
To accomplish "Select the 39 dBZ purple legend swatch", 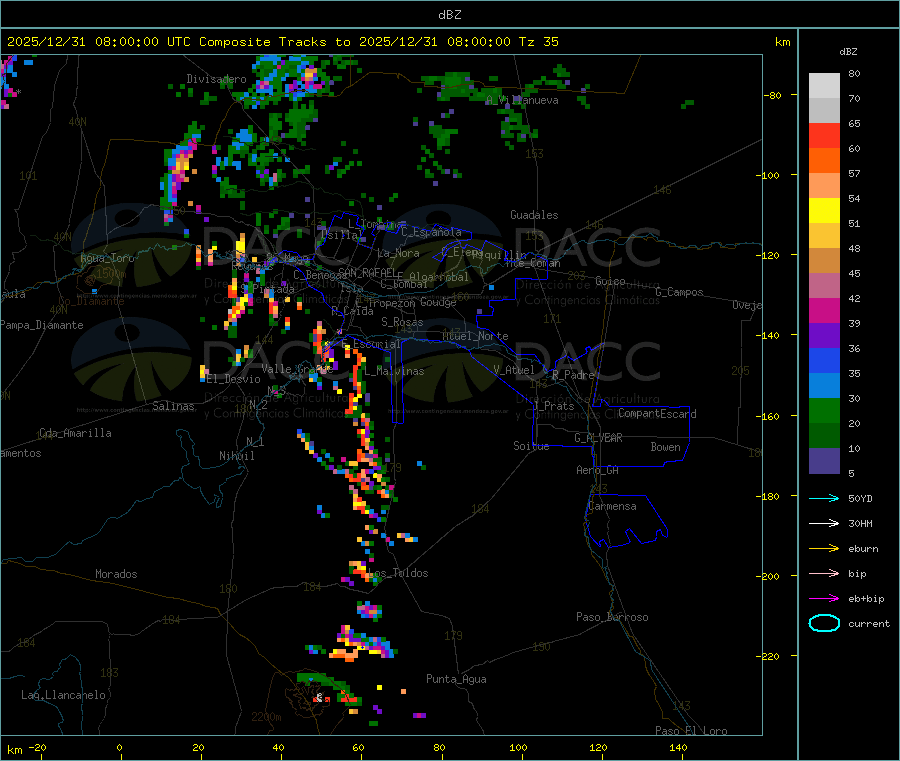I will coord(824,336).
